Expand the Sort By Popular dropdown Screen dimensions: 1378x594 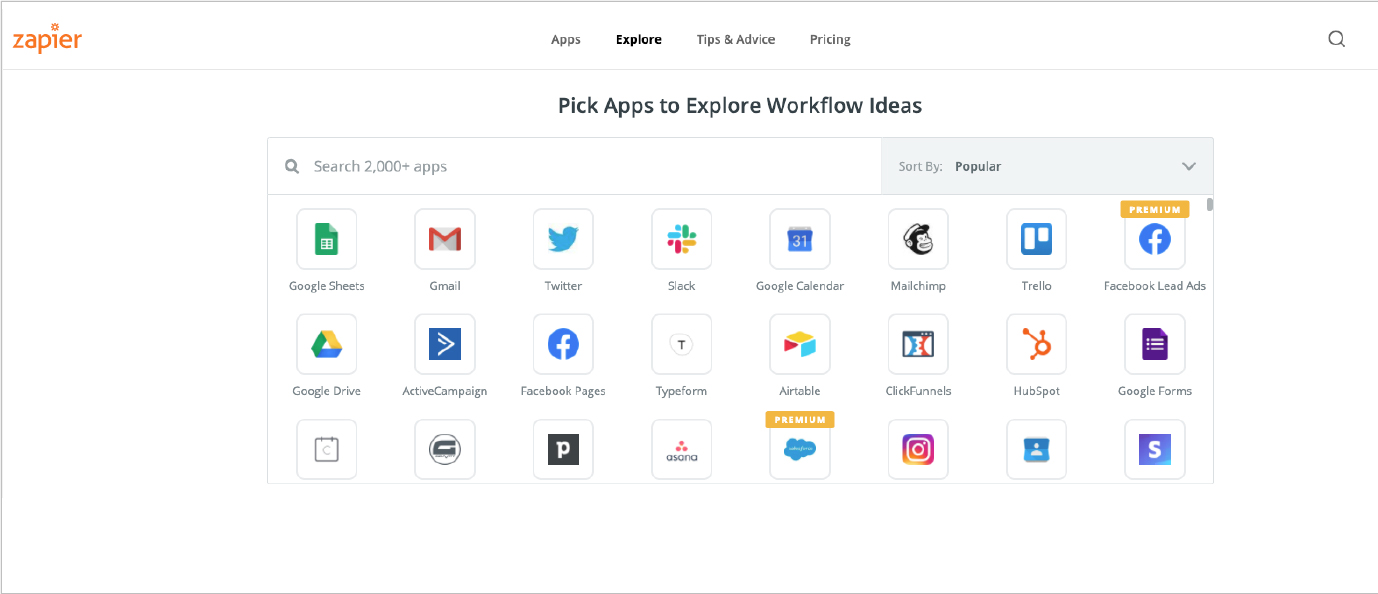[x=1047, y=166]
